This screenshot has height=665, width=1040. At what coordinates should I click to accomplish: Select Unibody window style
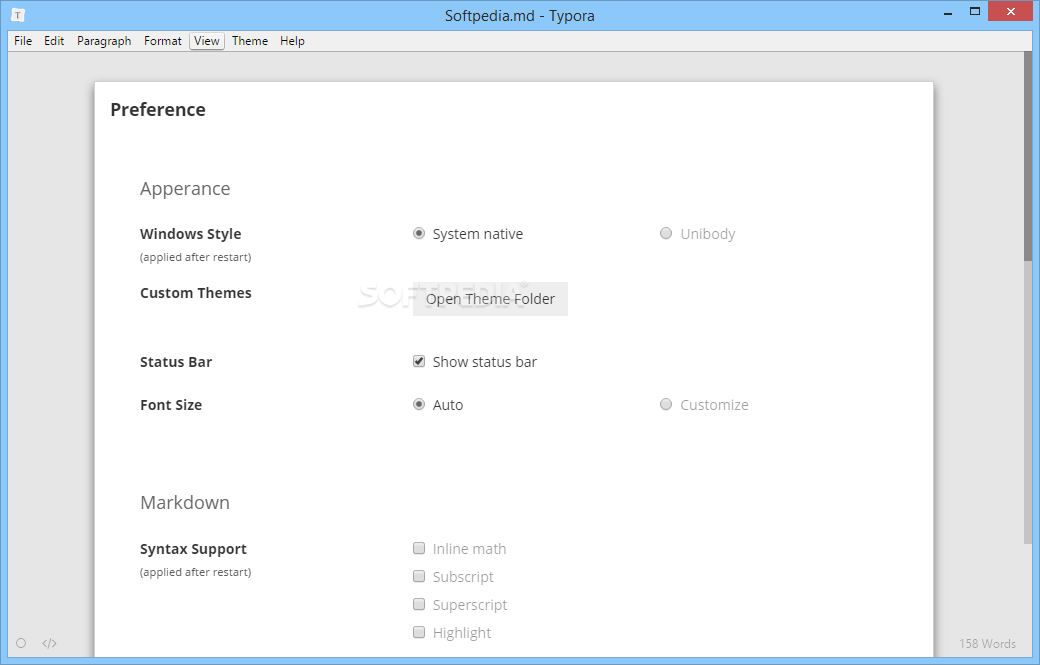pos(666,233)
